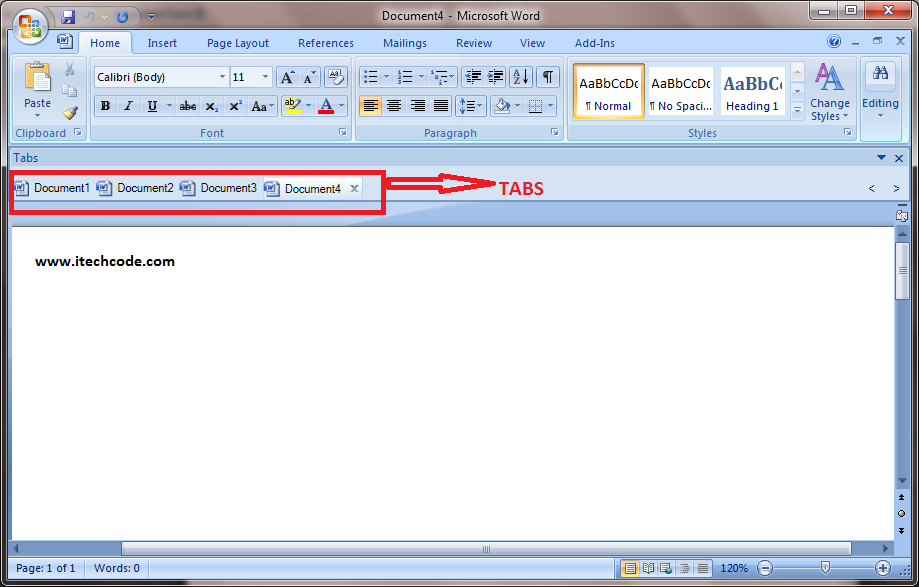Switch to Print Layout view in status bar

[x=630, y=568]
